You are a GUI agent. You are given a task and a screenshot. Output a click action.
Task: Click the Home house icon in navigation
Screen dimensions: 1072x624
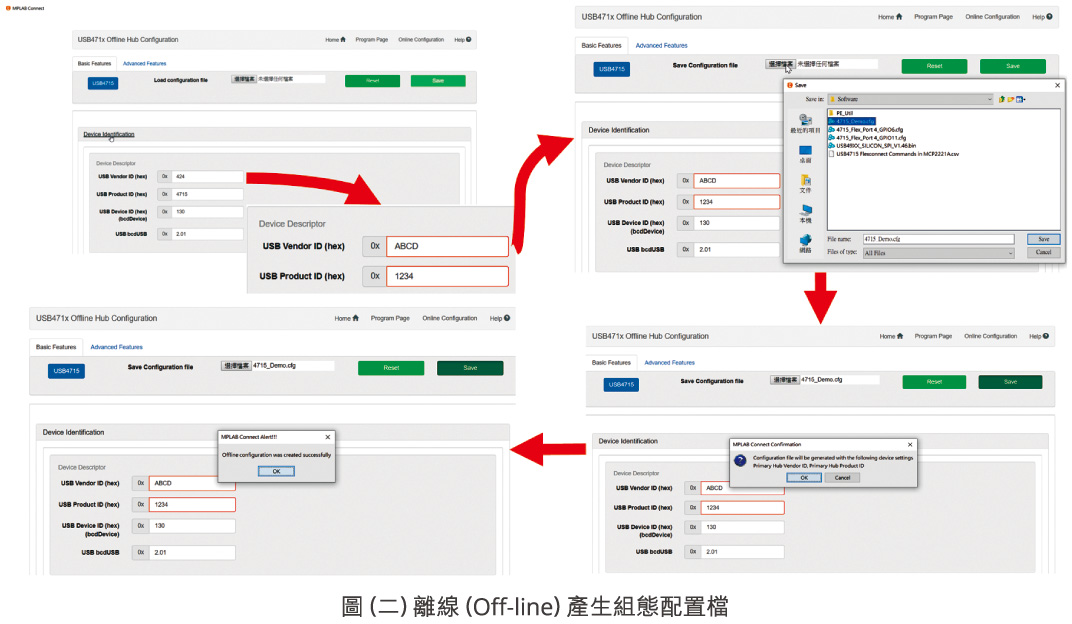(x=899, y=17)
